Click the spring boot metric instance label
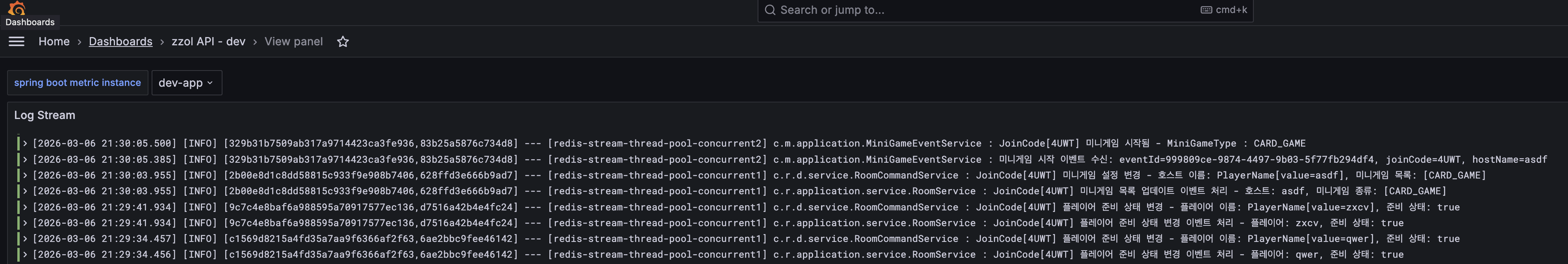1568x264 pixels. point(77,83)
